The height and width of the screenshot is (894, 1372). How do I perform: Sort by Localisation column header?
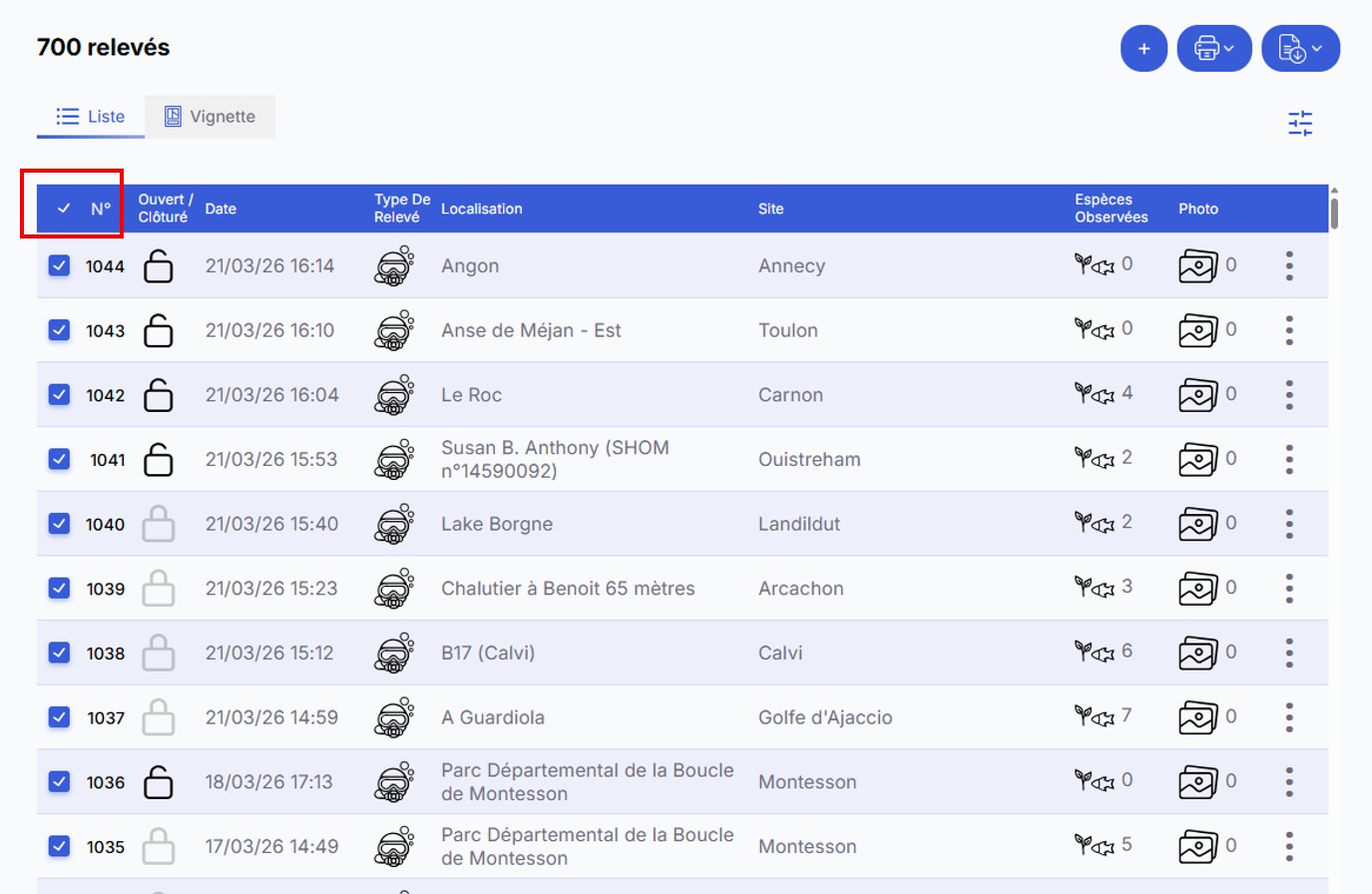[481, 209]
